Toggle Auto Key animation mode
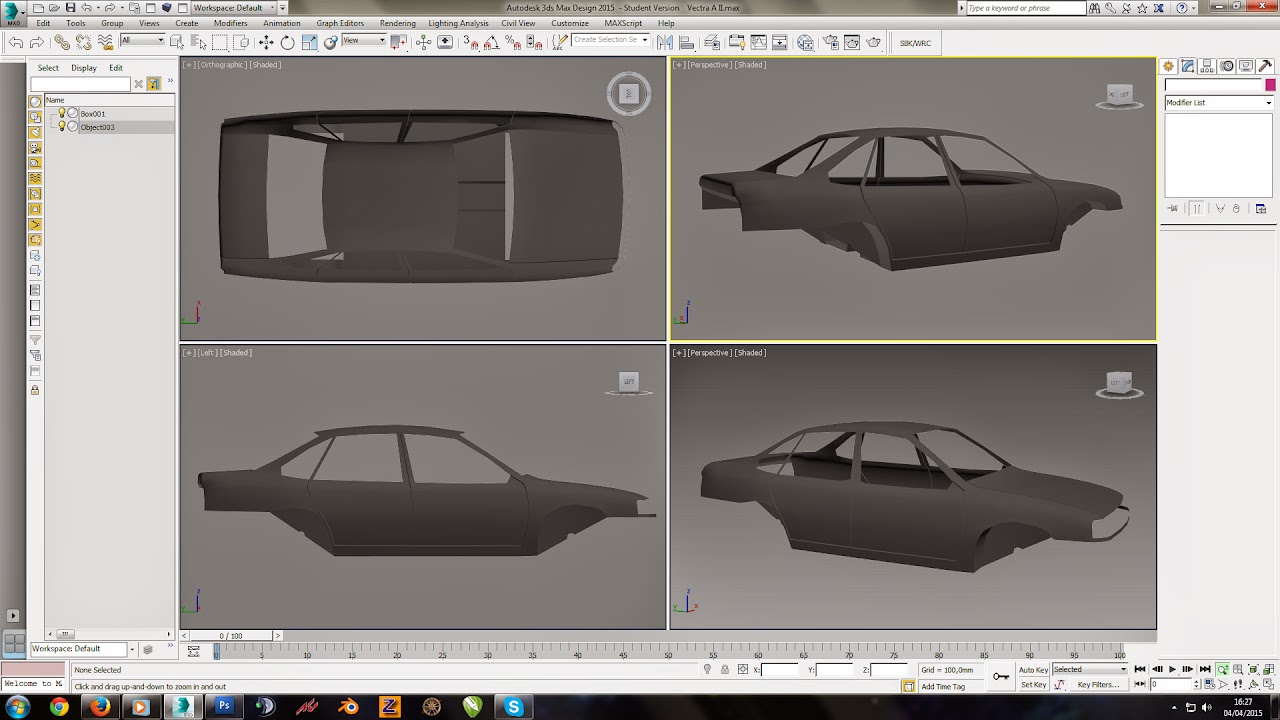The image size is (1280, 720). (x=1033, y=670)
